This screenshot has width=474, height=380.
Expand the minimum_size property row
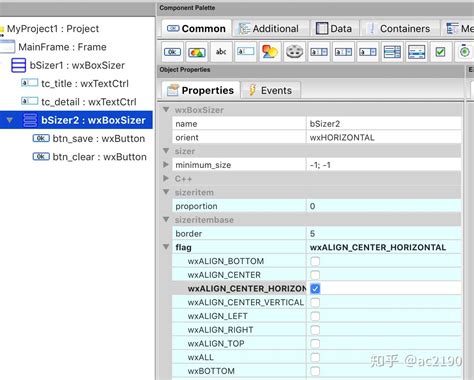tap(166, 164)
